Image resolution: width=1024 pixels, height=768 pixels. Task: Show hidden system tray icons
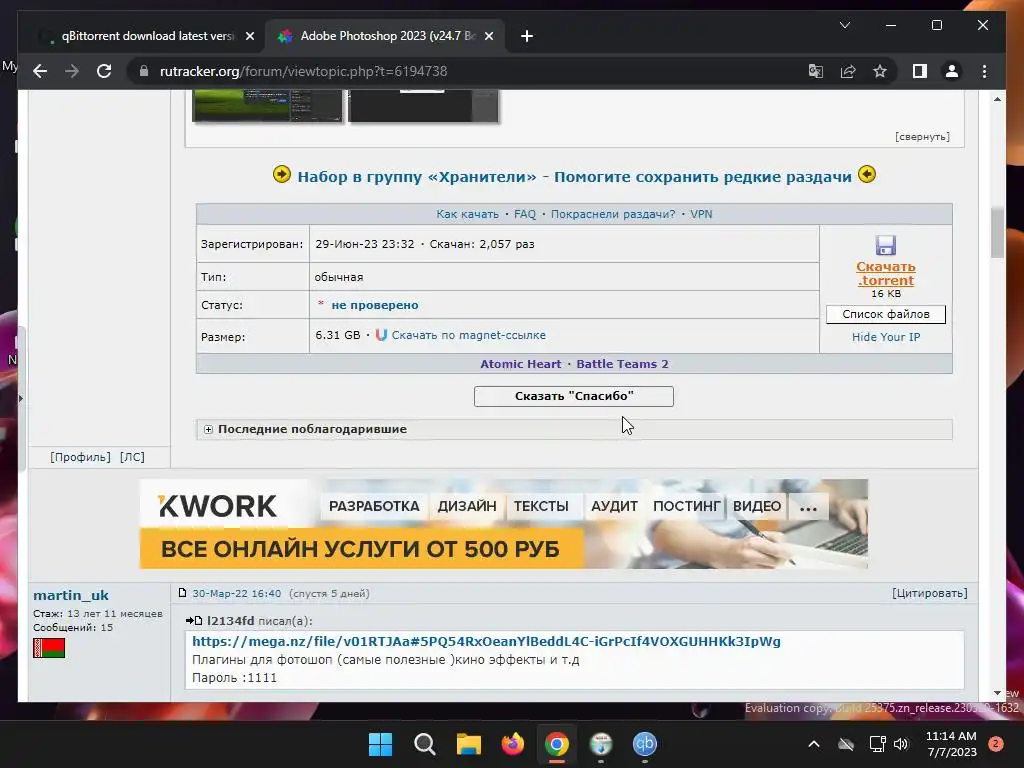tap(814, 744)
